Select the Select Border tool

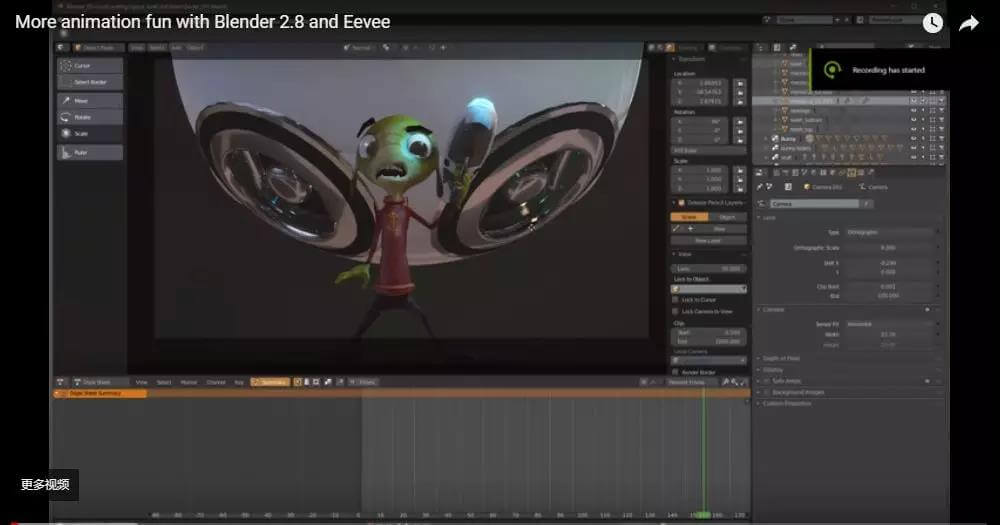pyautogui.click(x=90, y=82)
